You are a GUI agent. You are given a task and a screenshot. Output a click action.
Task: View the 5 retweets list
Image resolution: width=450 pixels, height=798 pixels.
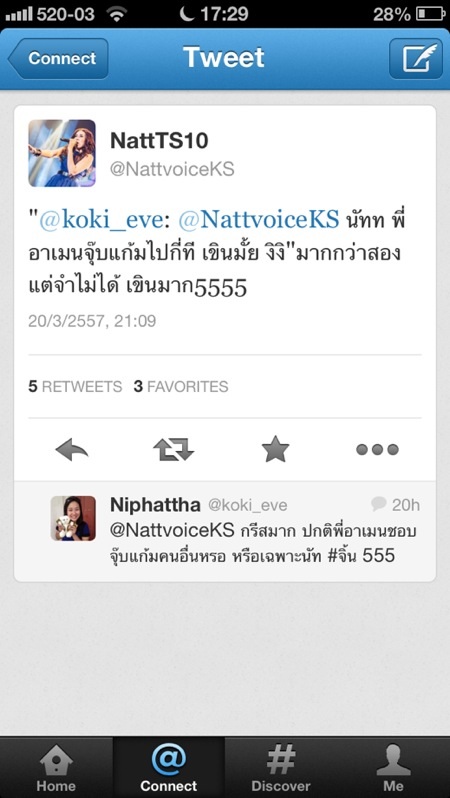point(75,387)
